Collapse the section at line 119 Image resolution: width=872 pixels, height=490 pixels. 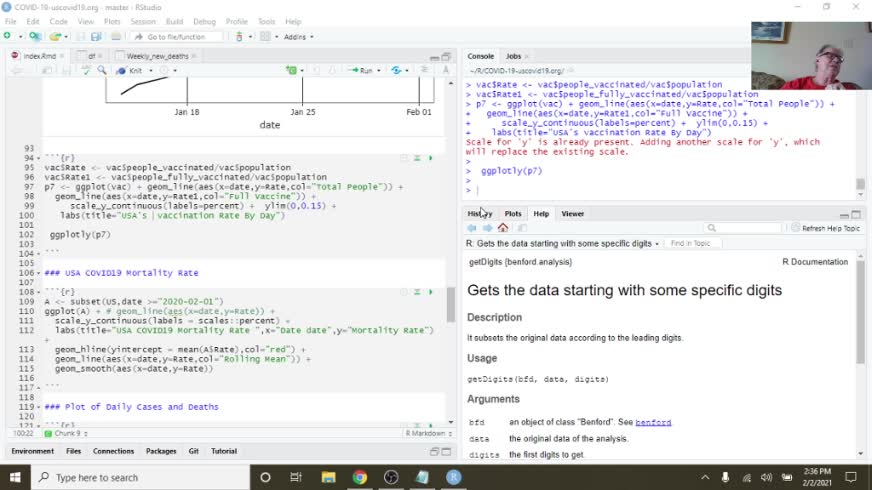tap(38, 407)
